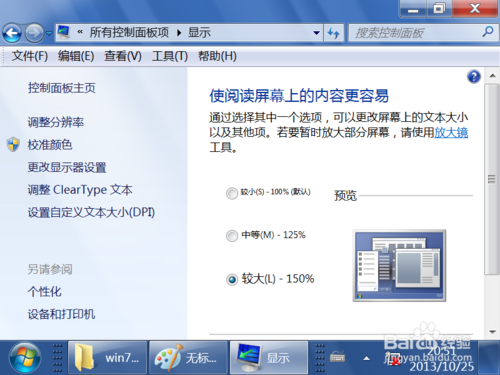The height and width of the screenshot is (375, 500).
Task: Open the 放大镜 hyperlink
Action: (x=451, y=132)
